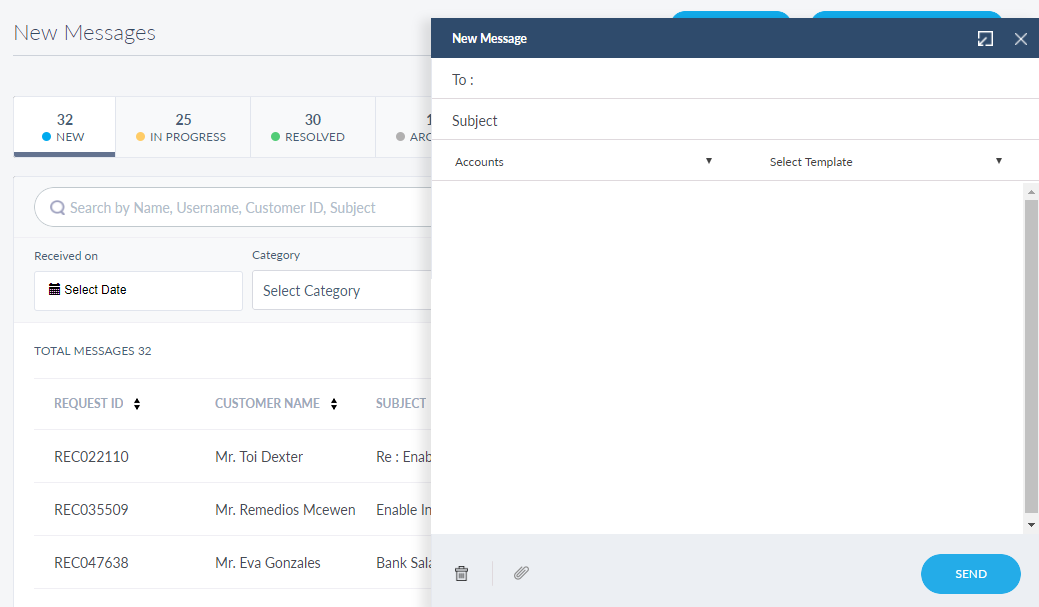Sort by Request ID column arrows
The image size is (1039, 607).
click(137, 404)
